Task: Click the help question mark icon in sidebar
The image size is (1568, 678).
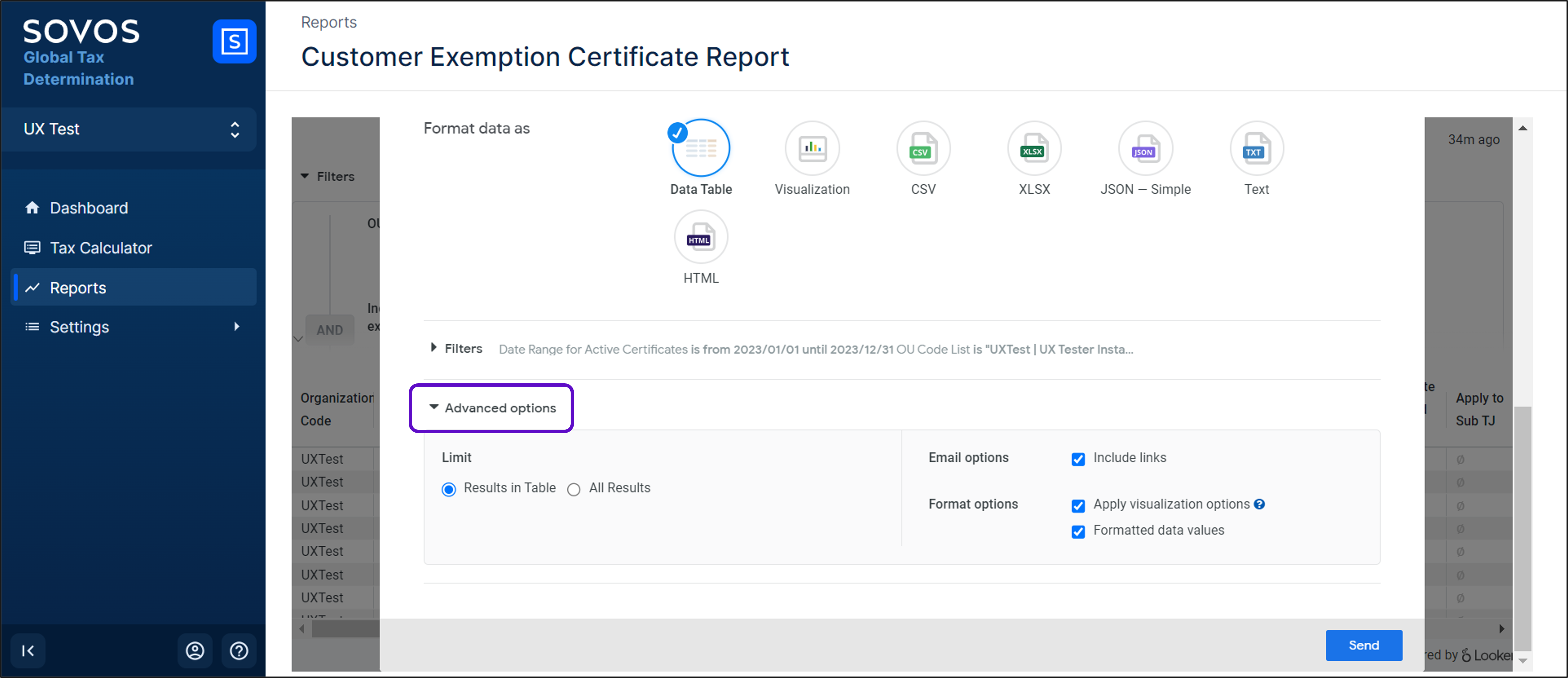Action: pos(239,651)
